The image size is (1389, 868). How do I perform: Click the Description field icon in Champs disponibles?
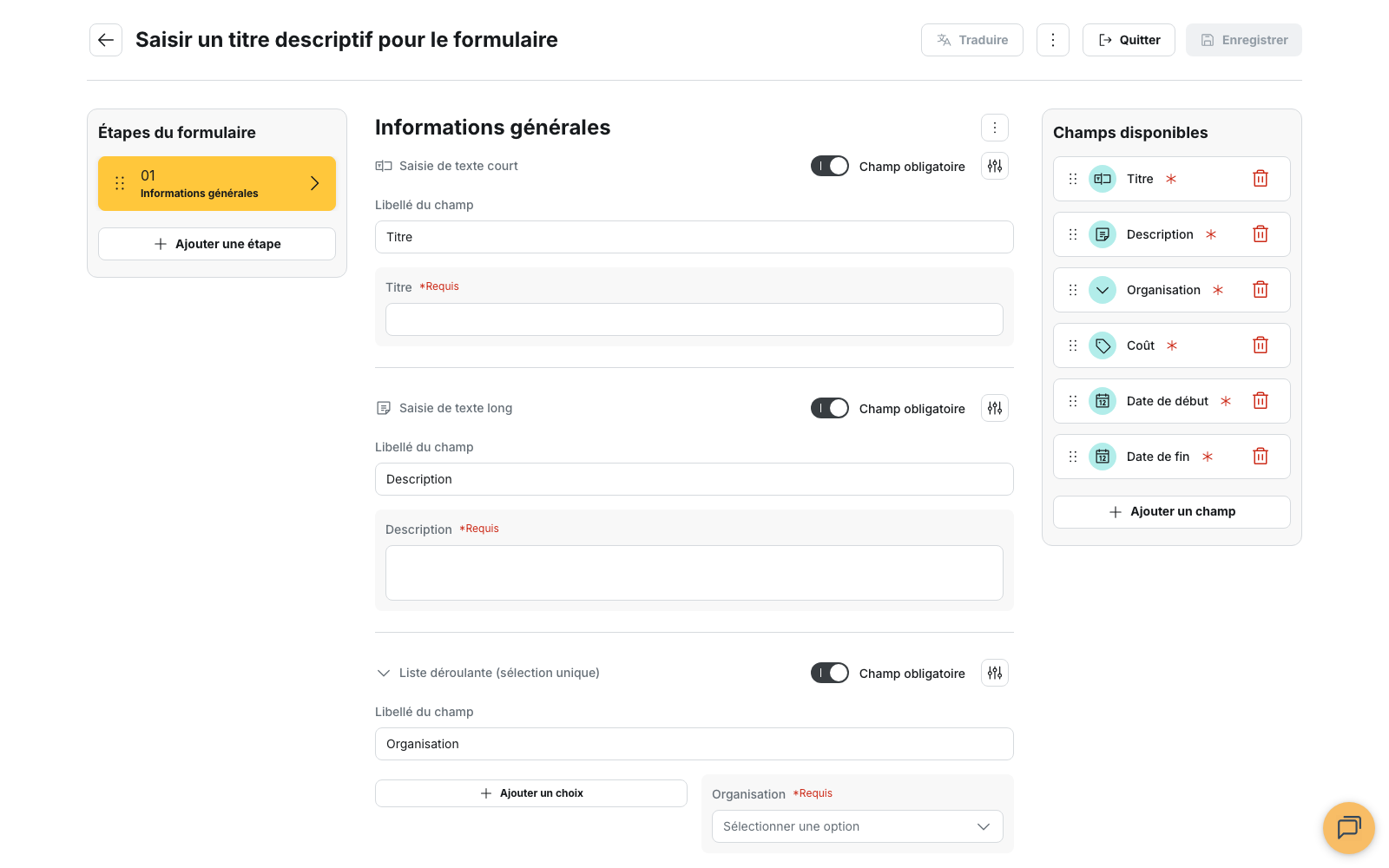point(1103,234)
